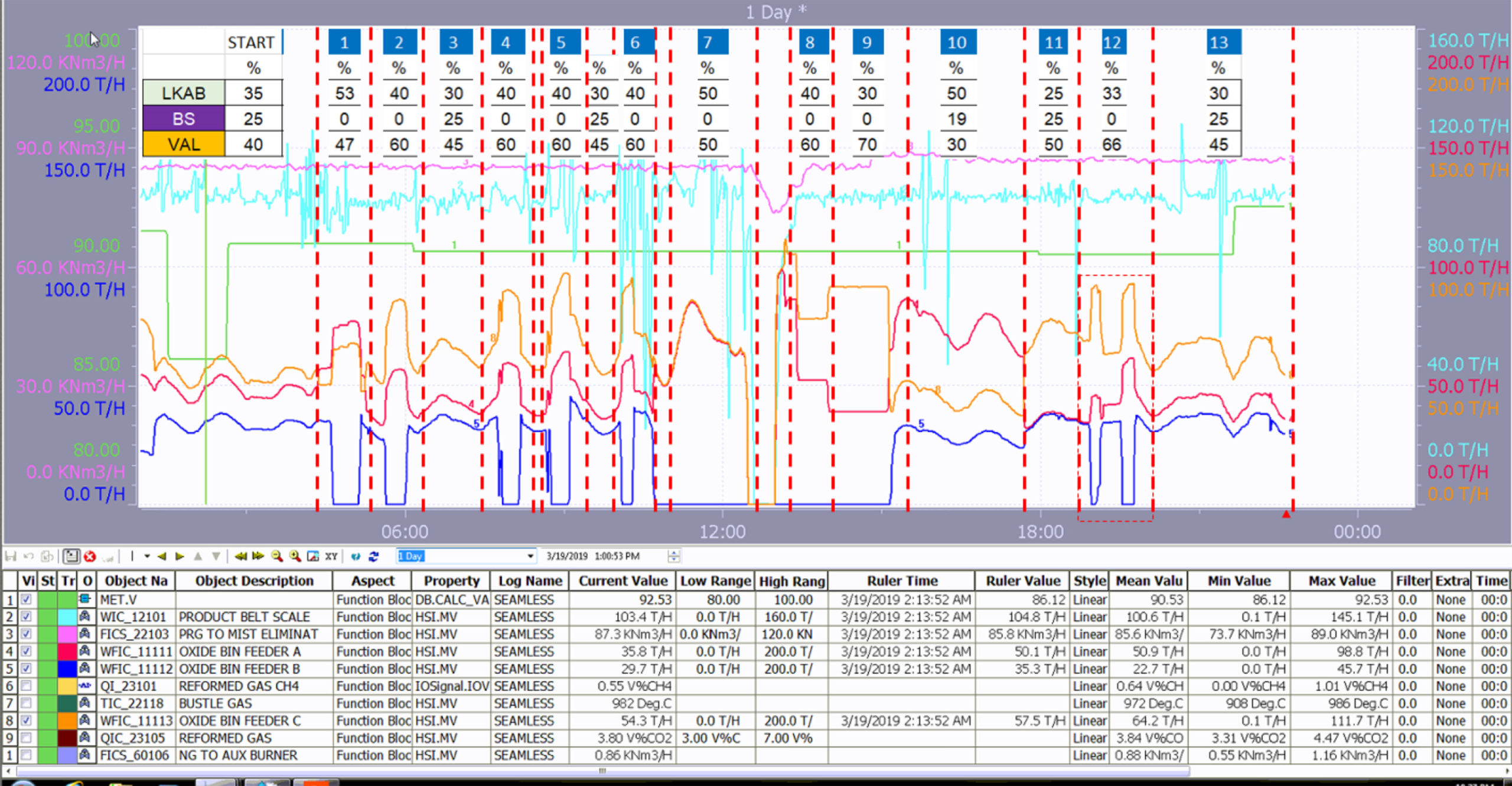Click the blue trace color of WFIC_11112
This screenshot has width=1512, height=786.
pyautogui.click(x=67, y=668)
